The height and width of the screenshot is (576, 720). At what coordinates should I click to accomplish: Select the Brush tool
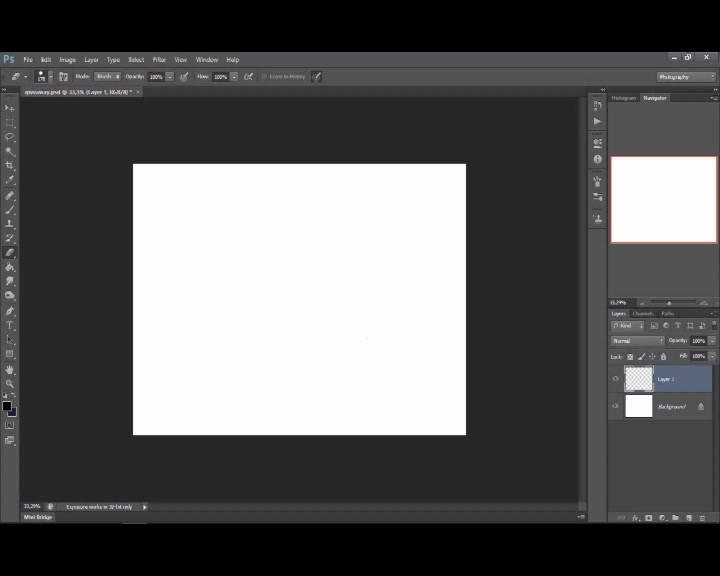click(9, 210)
